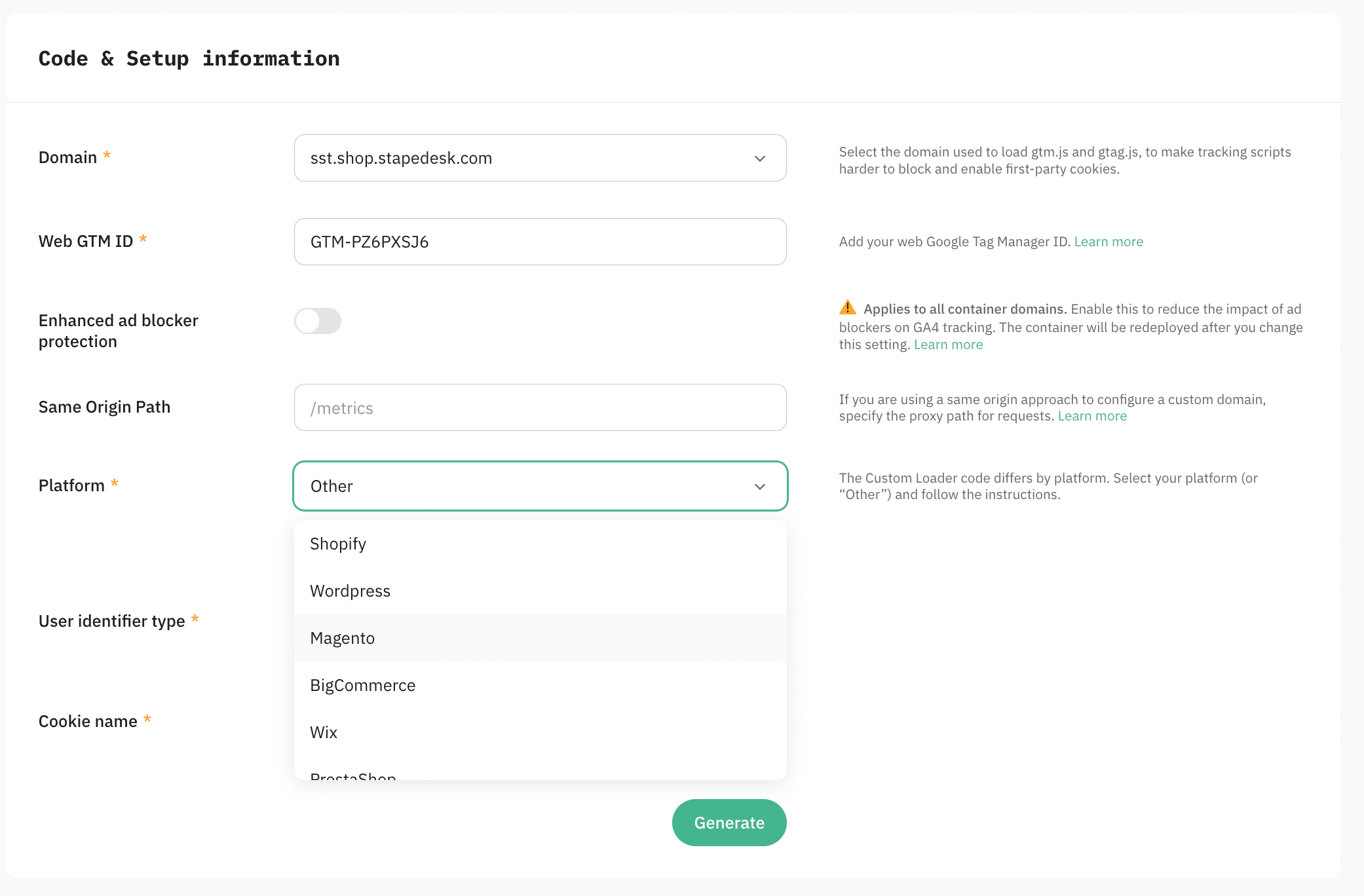Edit the Web GTM ID field

pos(540,241)
